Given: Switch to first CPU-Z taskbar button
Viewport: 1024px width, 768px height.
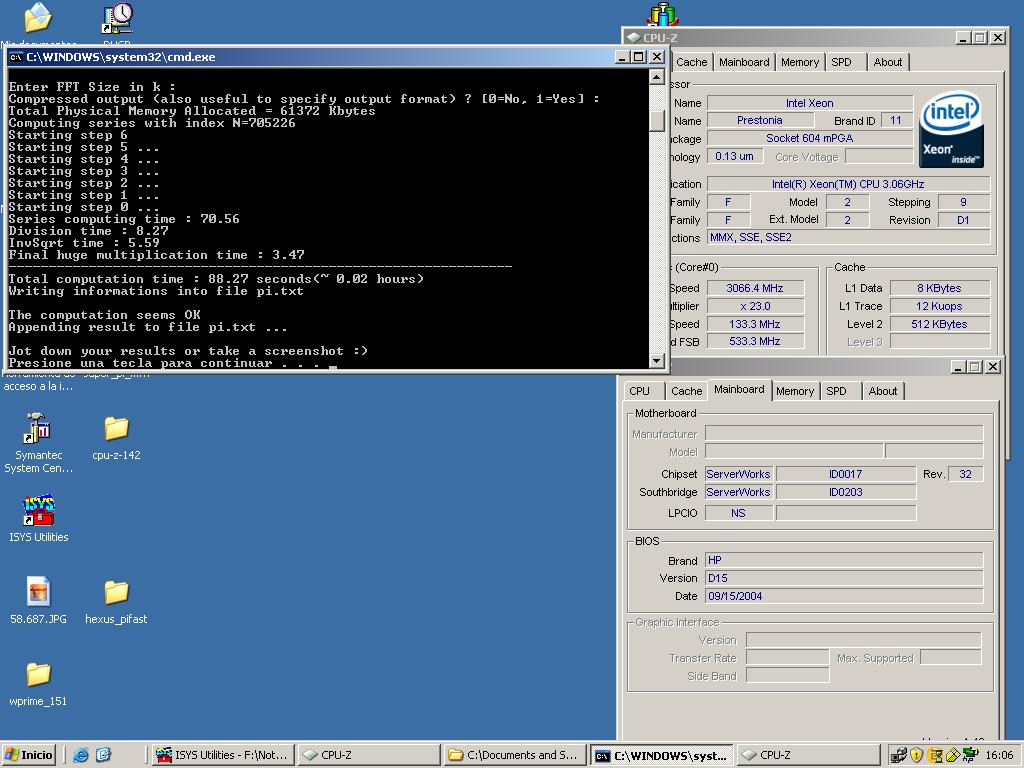Looking at the screenshot, I should pos(368,755).
